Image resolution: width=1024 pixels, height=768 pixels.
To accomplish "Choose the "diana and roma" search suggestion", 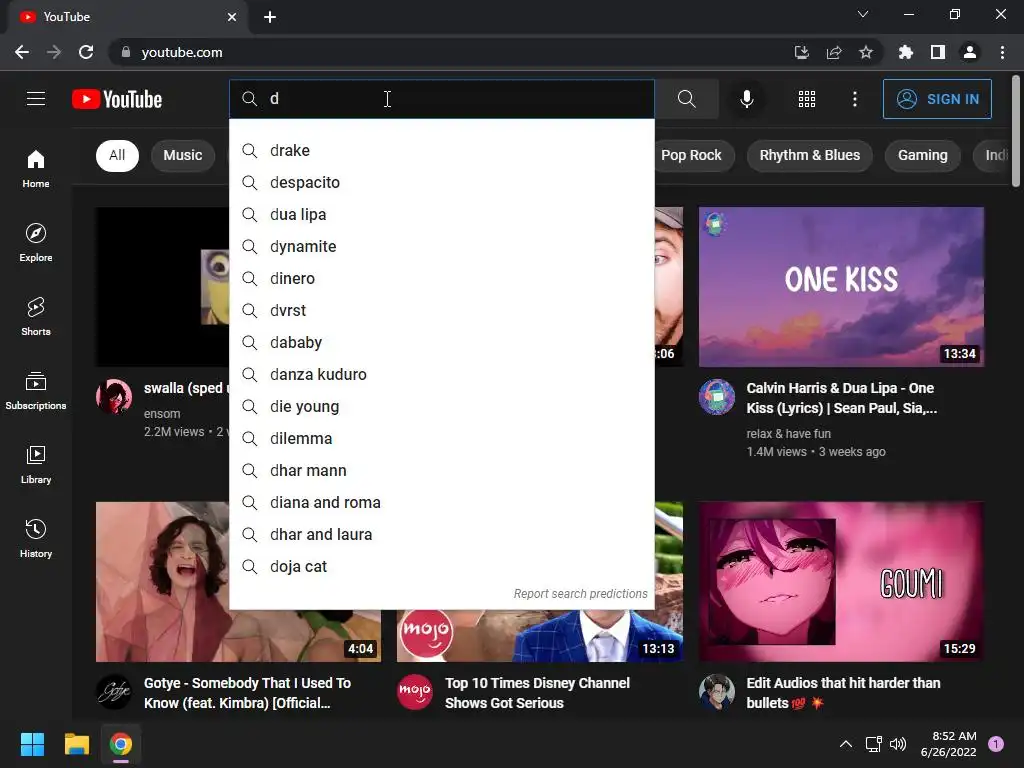I will point(442,502).
